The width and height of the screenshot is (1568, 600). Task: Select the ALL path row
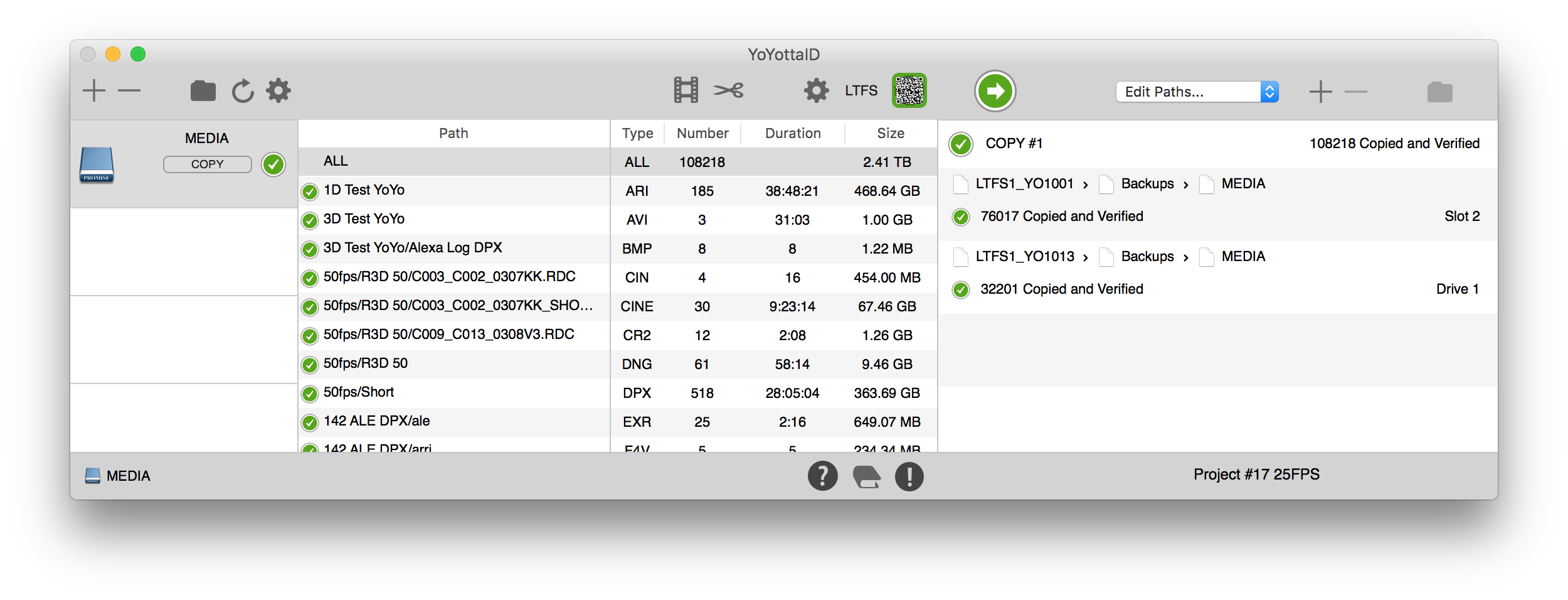[454, 161]
